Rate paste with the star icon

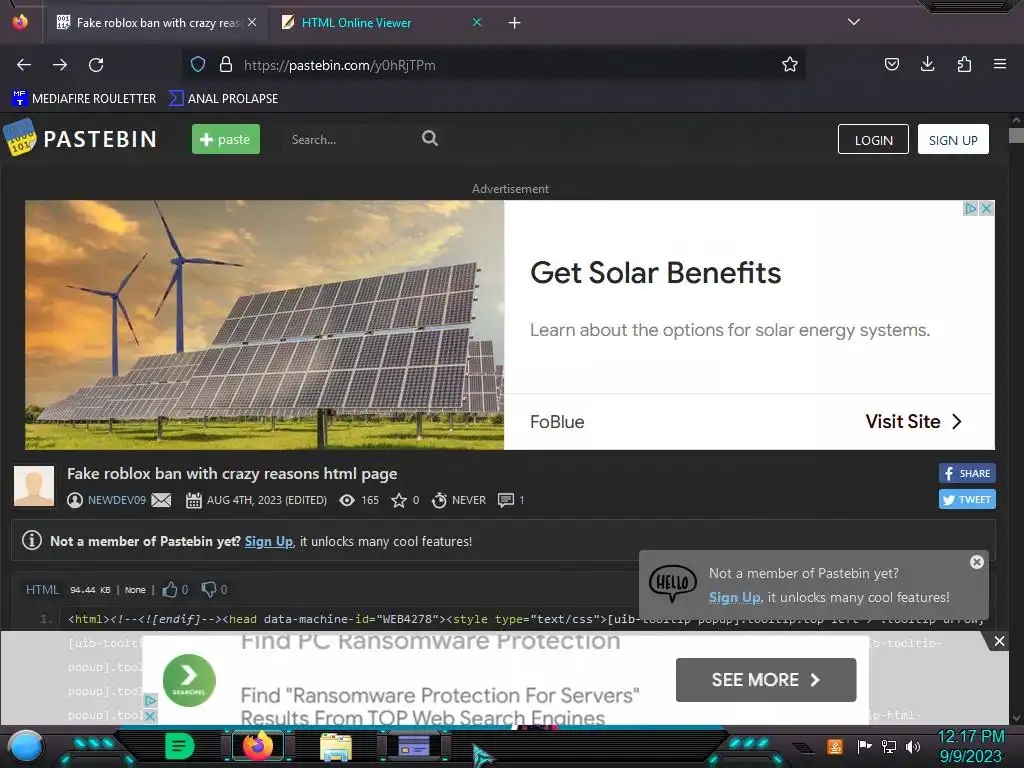[398, 500]
